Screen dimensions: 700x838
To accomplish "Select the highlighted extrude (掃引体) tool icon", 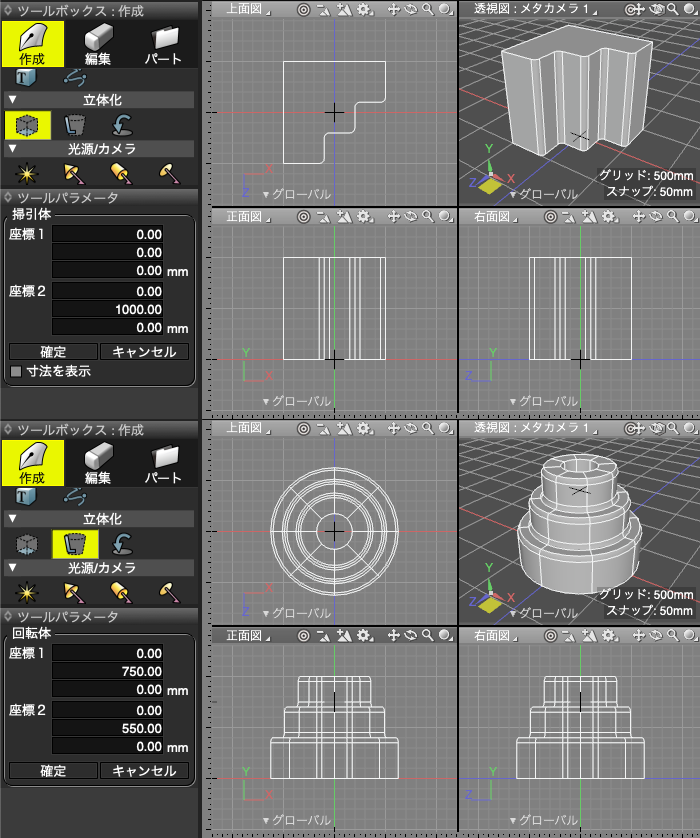I will coord(26,125).
